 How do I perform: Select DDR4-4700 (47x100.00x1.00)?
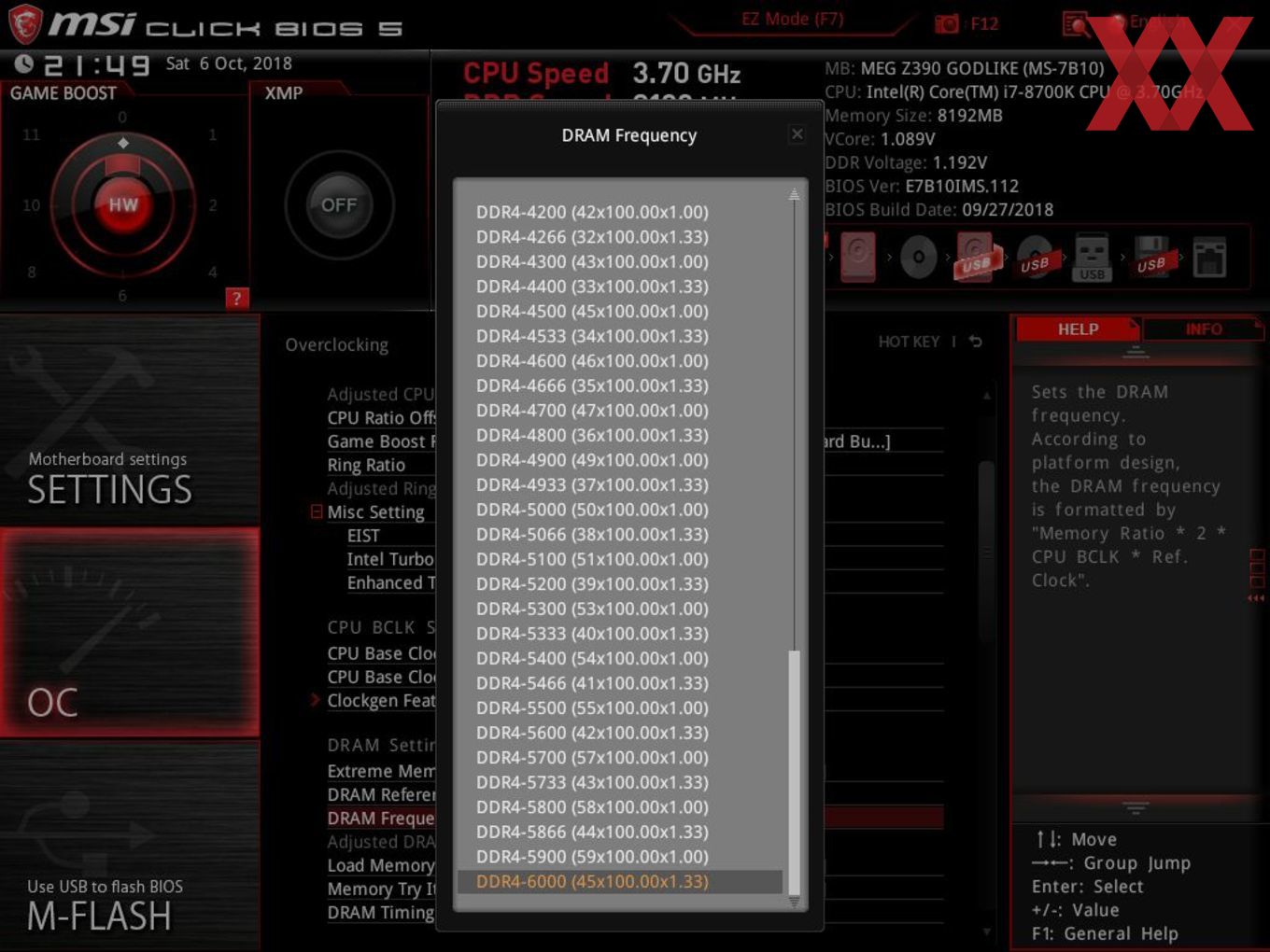click(619, 410)
